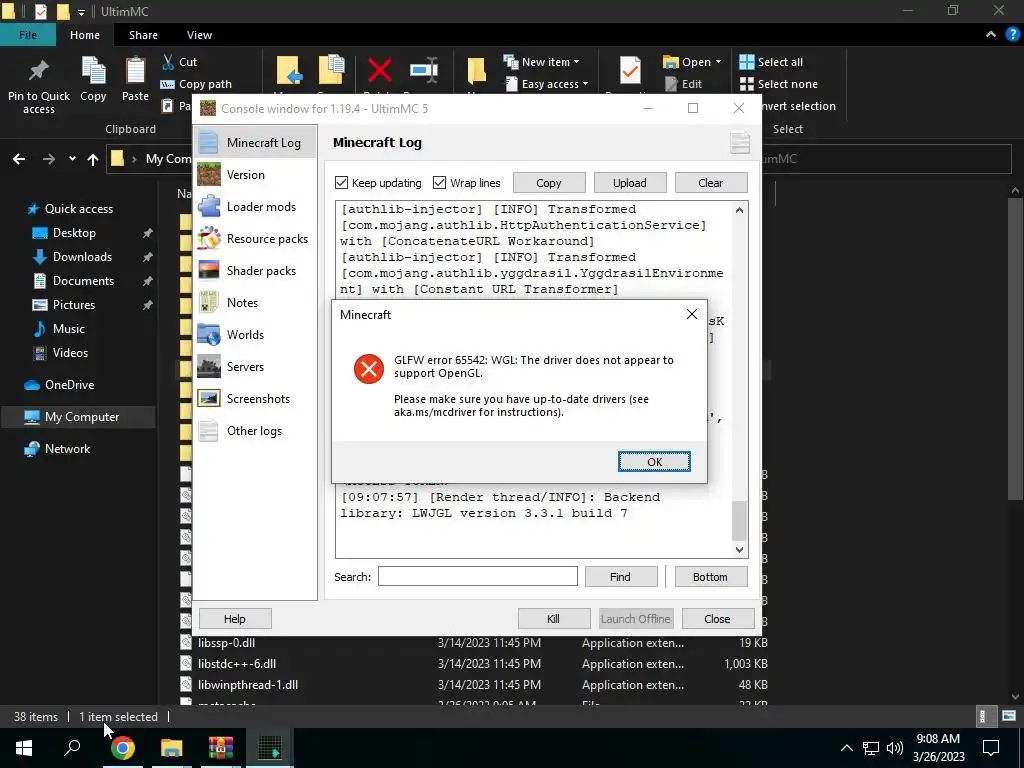The height and width of the screenshot is (768, 1024).
Task: Click the log scrollbar up arrow
Action: [x=739, y=210]
